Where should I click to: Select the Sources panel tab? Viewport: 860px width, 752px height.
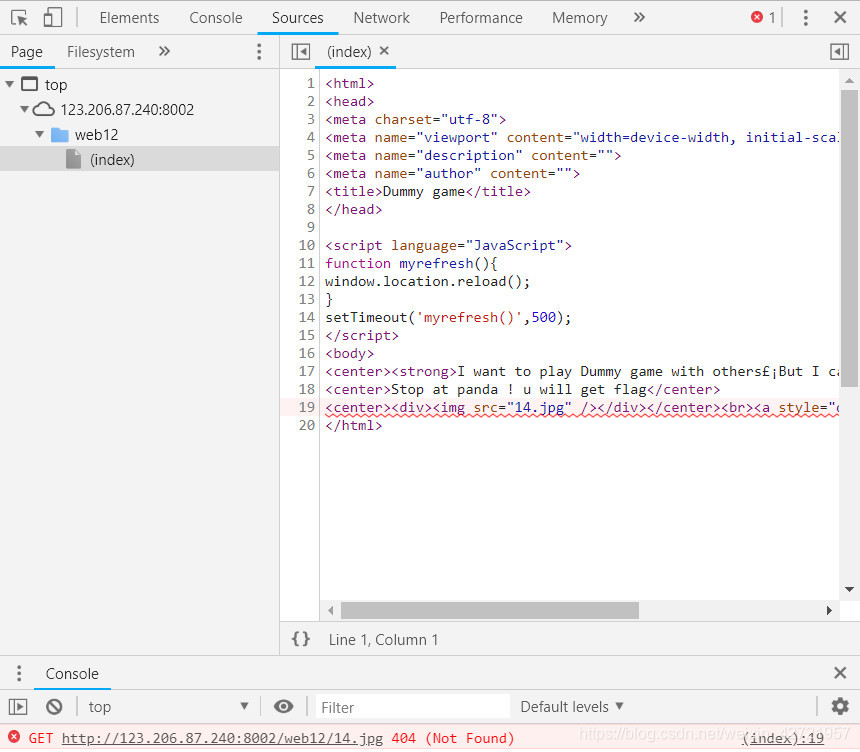(297, 18)
